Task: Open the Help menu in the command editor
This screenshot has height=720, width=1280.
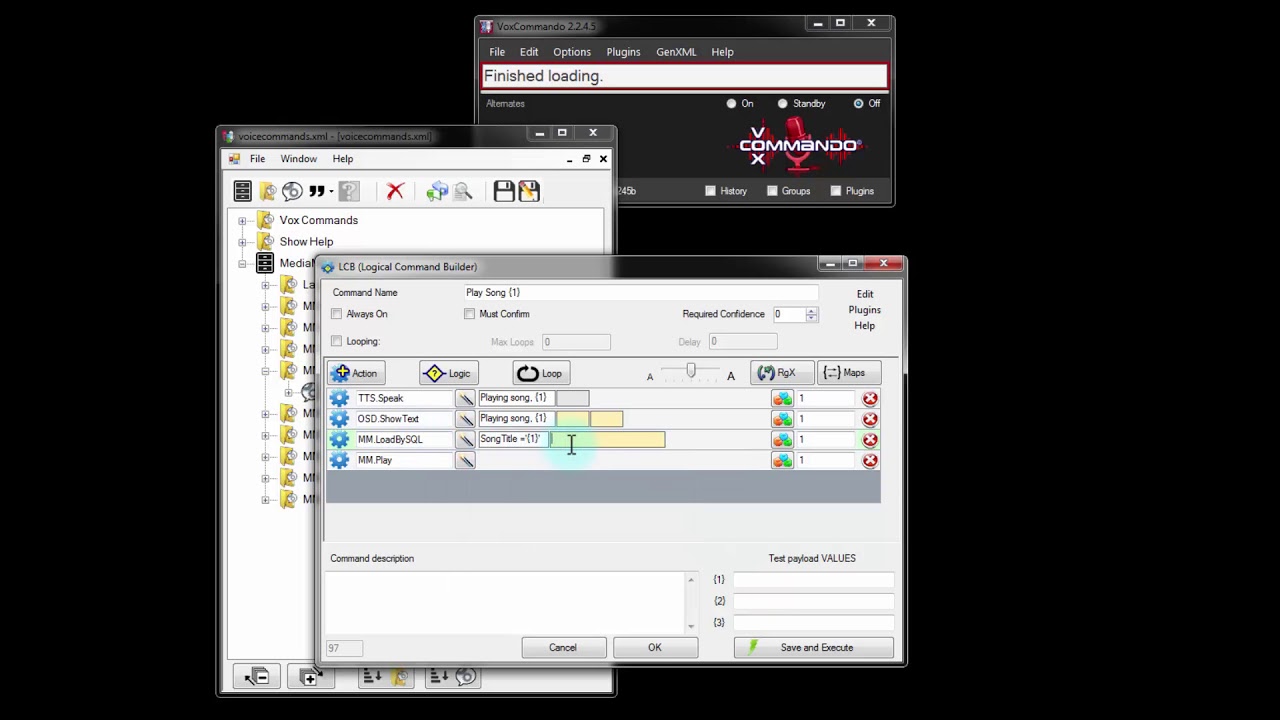Action: point(342,159)
